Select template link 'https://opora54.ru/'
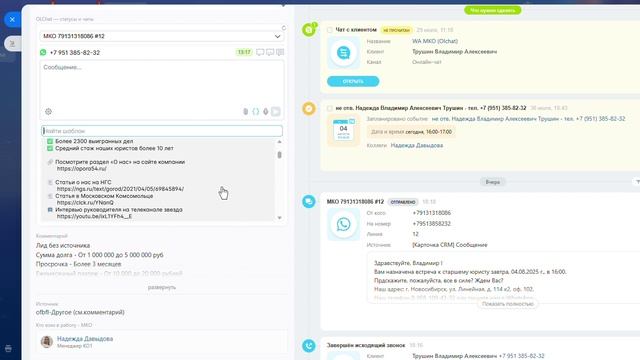640x360 pixels. coord(82,169)
